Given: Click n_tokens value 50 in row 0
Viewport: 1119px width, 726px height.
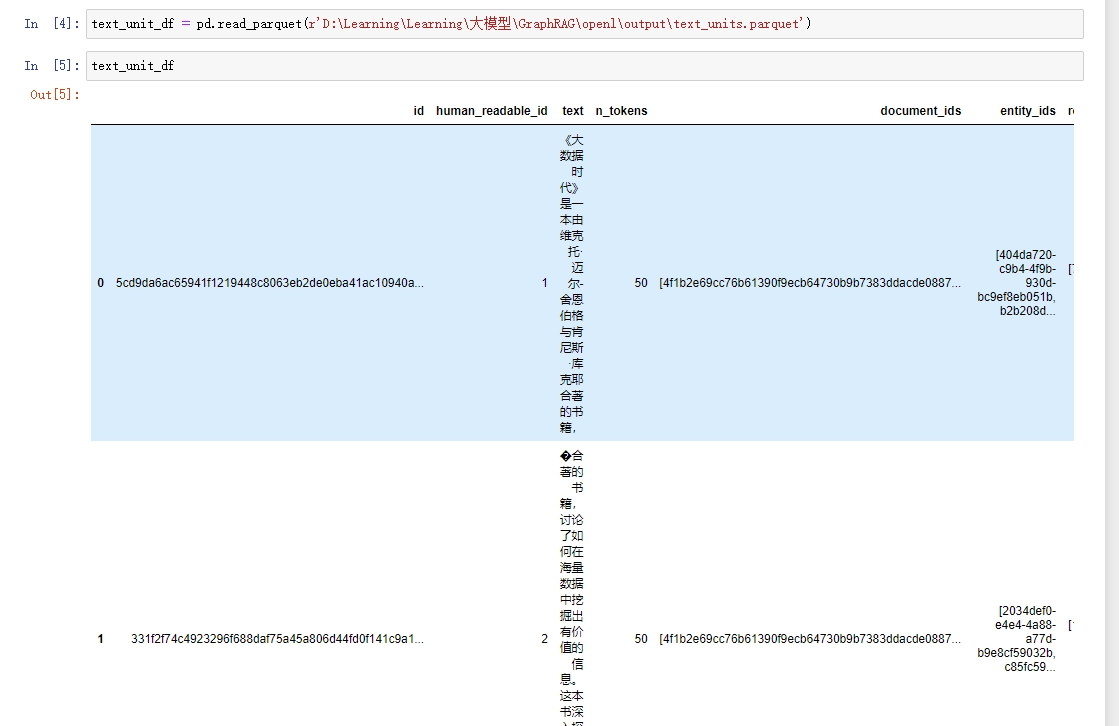Looking at the screenshot, I should (641, 283).
